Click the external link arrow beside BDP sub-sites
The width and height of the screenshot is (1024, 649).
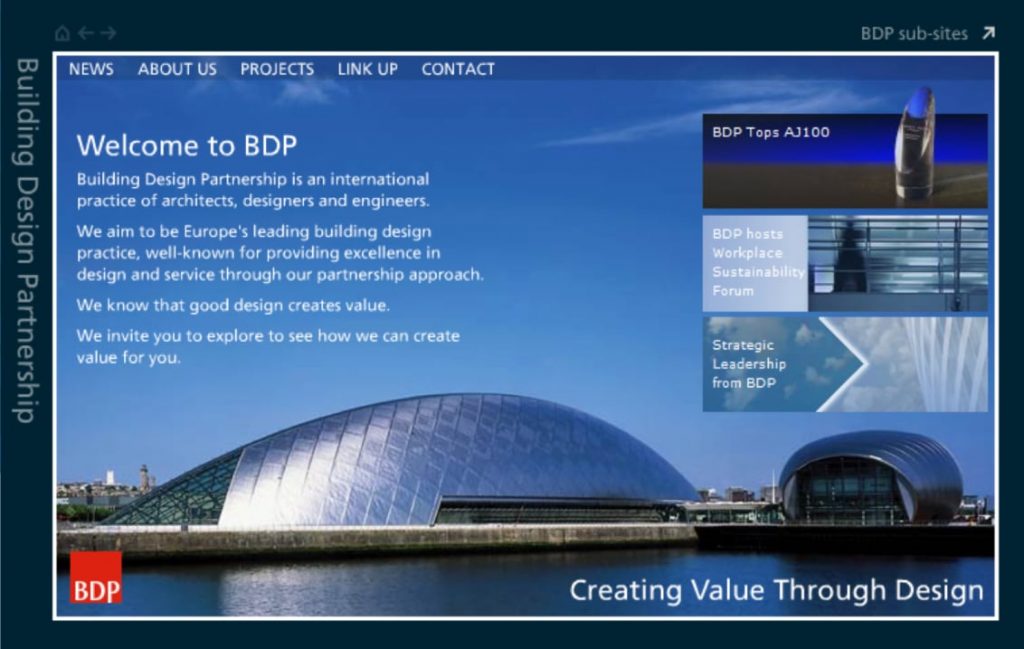(988, 33)
